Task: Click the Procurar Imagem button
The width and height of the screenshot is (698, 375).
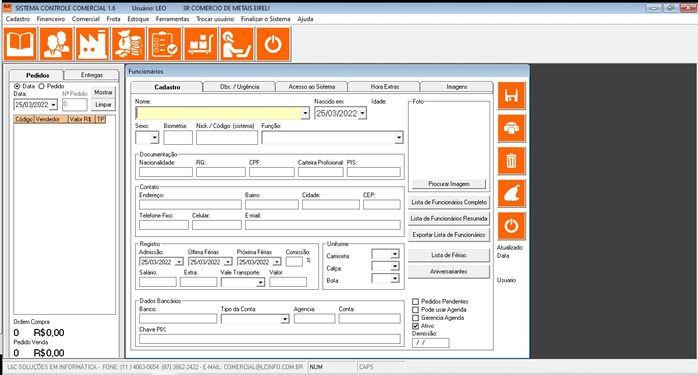Action: click(x=449, y=184)
